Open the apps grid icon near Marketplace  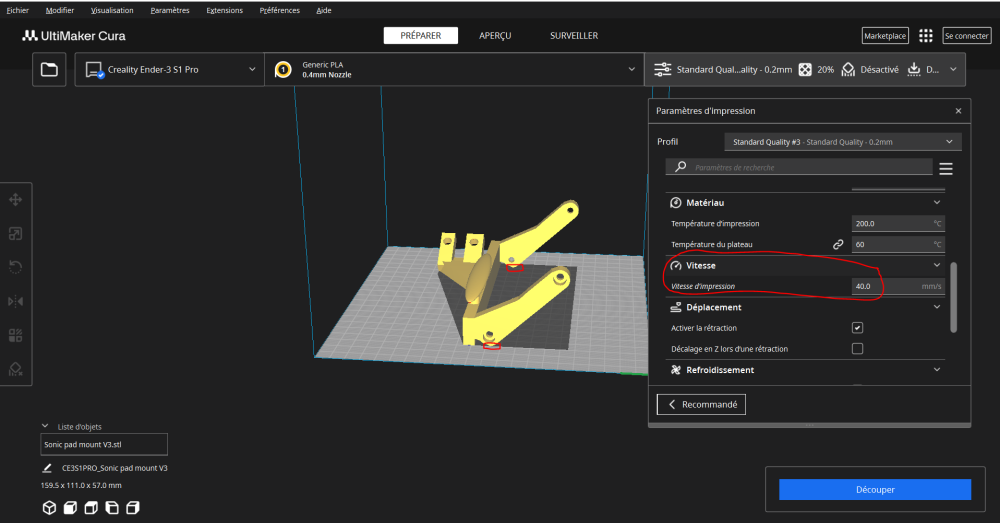[925, 36]
